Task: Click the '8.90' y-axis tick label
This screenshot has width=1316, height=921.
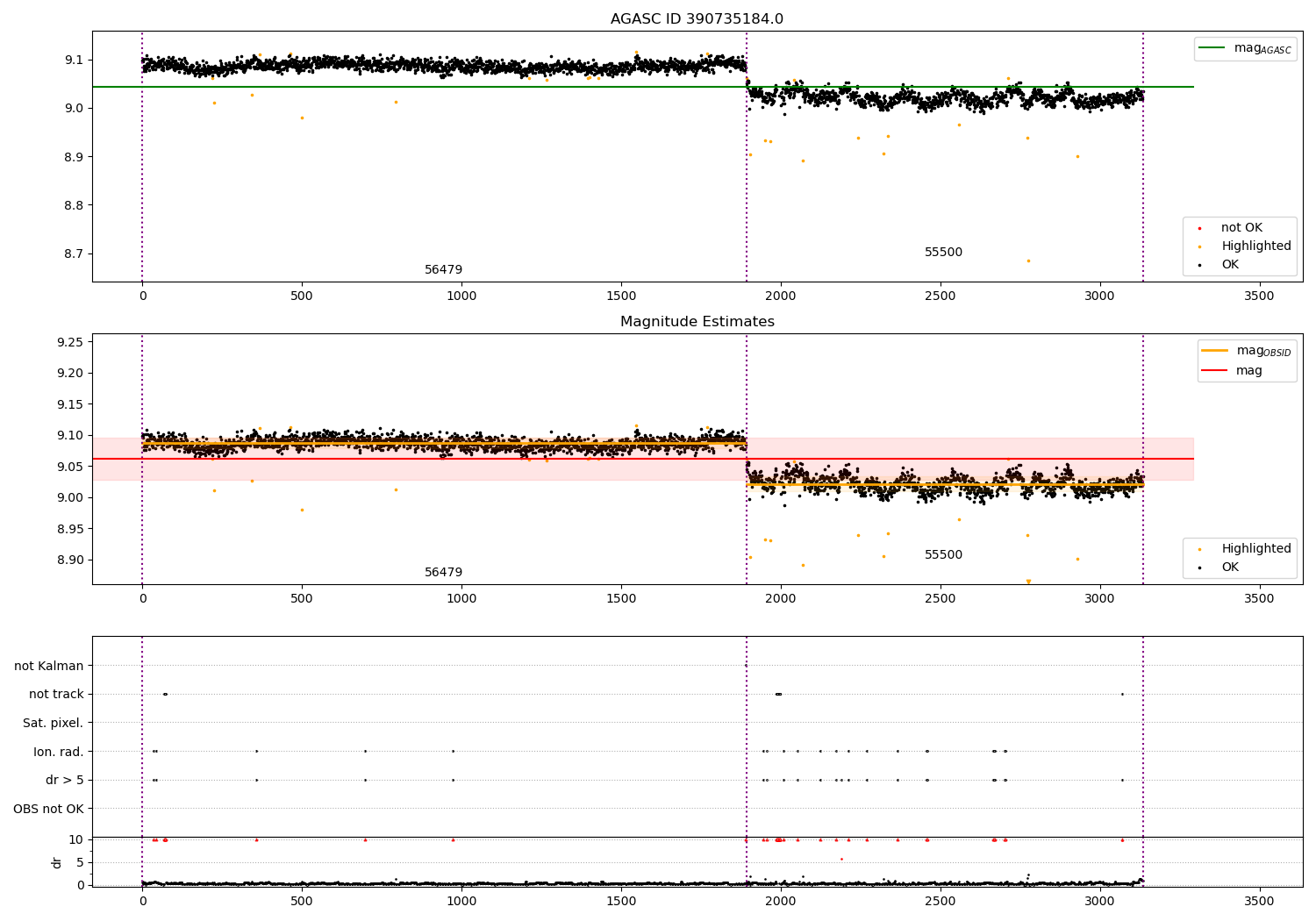Action: point(71,560)
